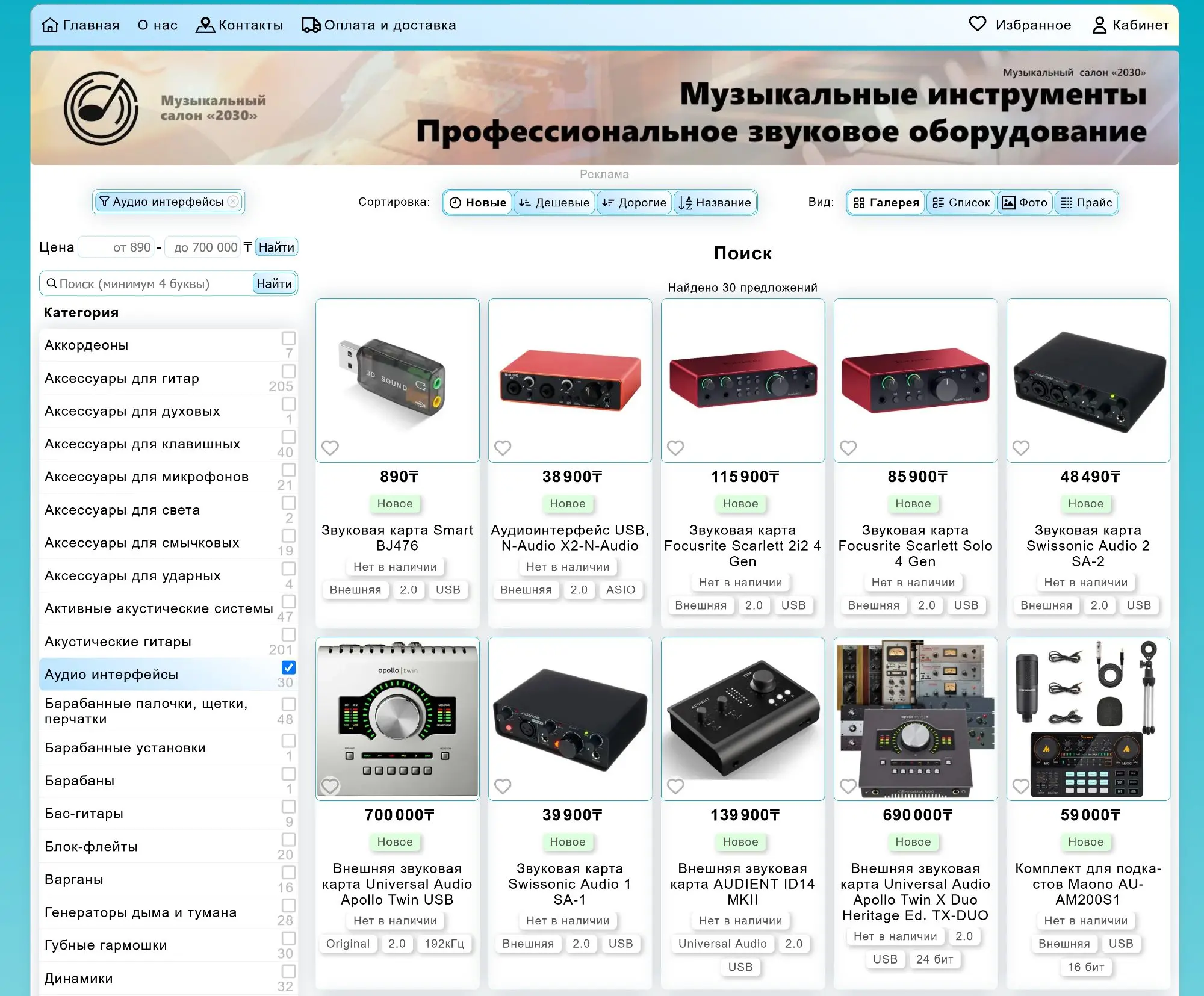Screen dimensions: 1204x996
Task: Click the 192кГц tag on Apollo Twin
Action: pyautogui.click(x=444, y=944)
